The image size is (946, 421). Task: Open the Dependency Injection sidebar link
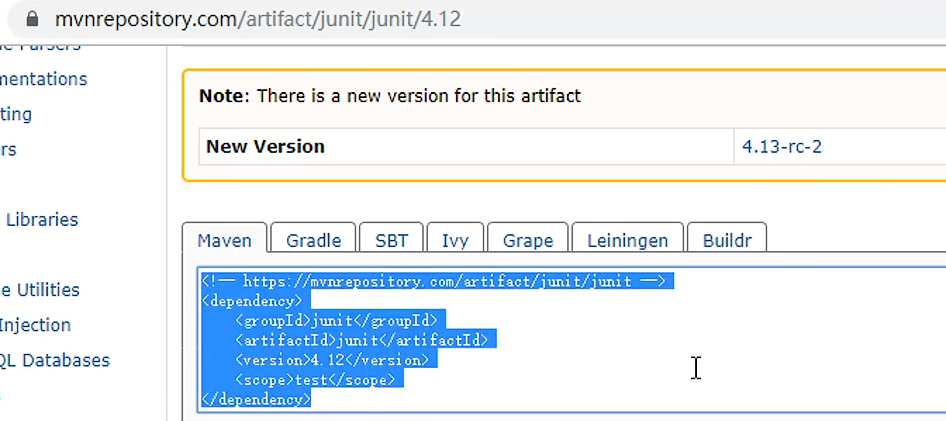pos(35,325)
